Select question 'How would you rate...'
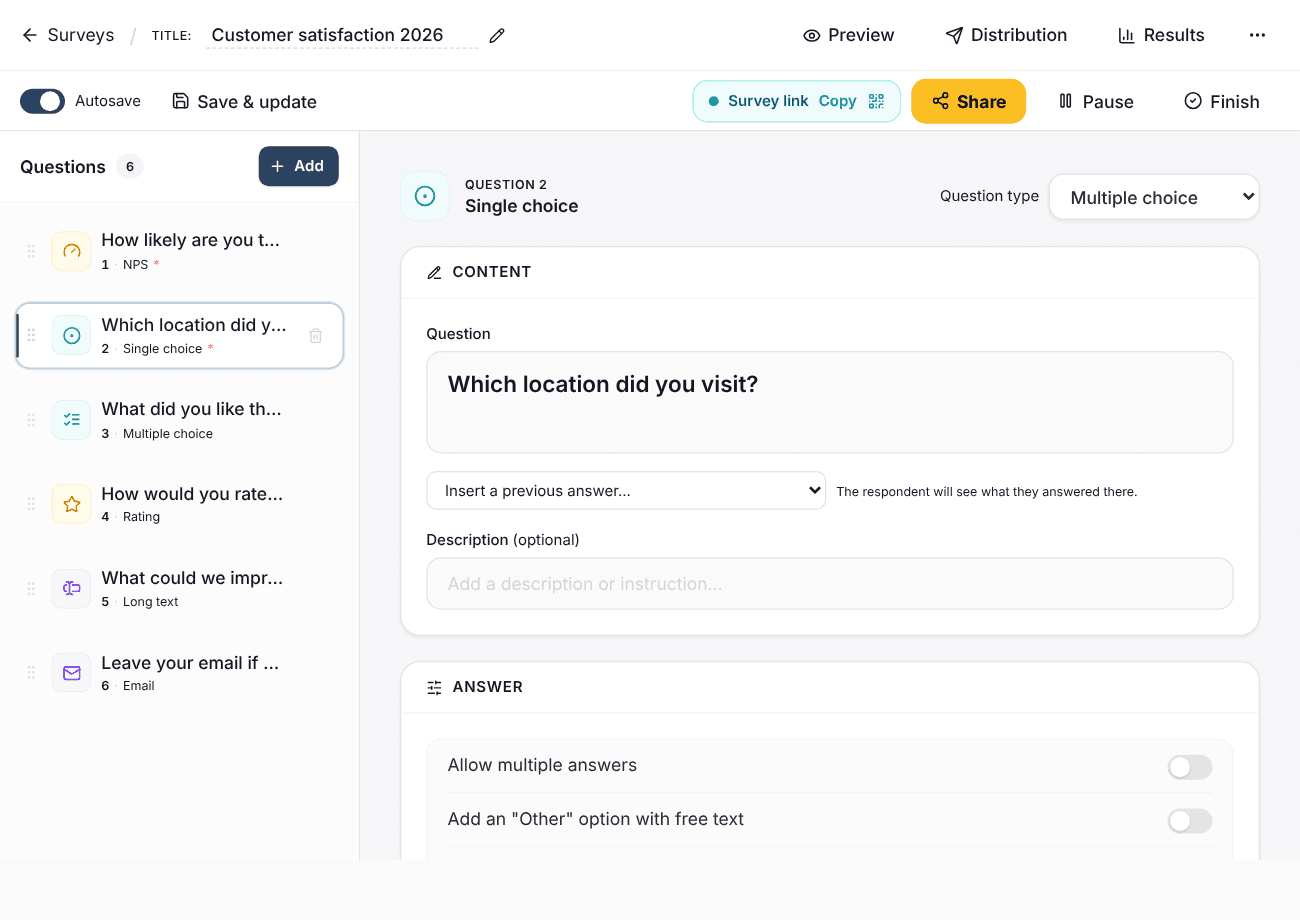This screenshot has width=1300, height=920. (180, 504)
